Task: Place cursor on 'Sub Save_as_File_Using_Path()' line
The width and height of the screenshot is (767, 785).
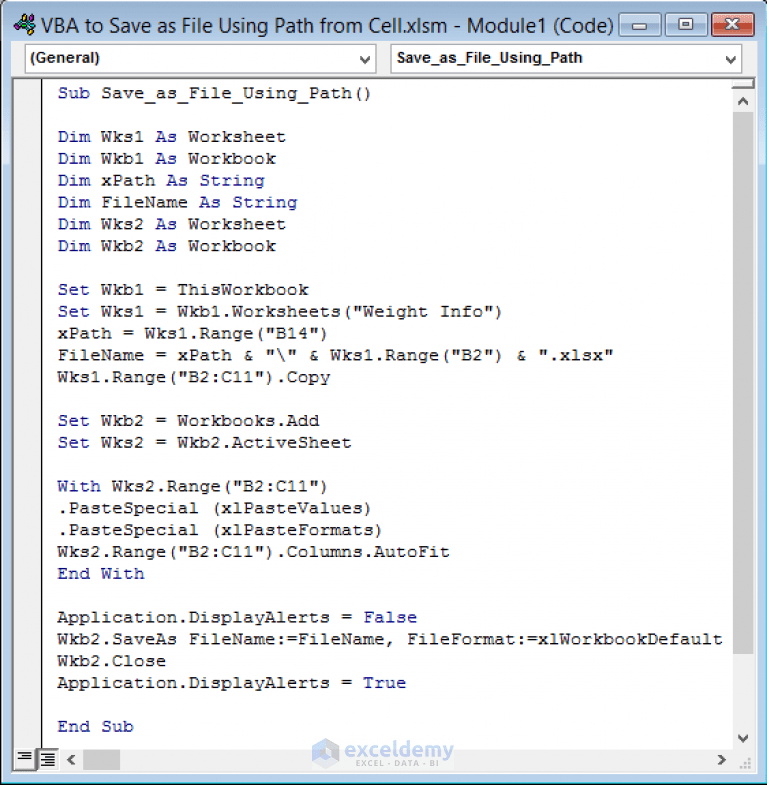Action: coord(214,94)
